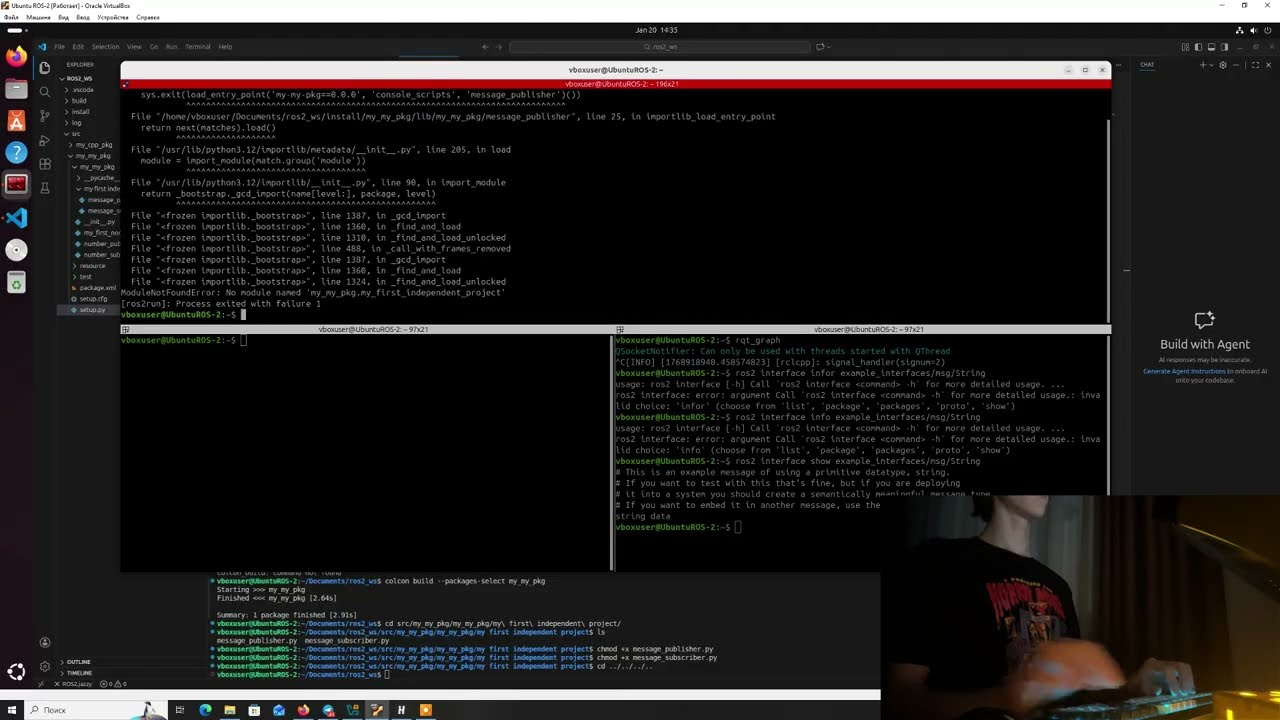Open Source Control in VS Code activity bar

(x=45, y=116)
